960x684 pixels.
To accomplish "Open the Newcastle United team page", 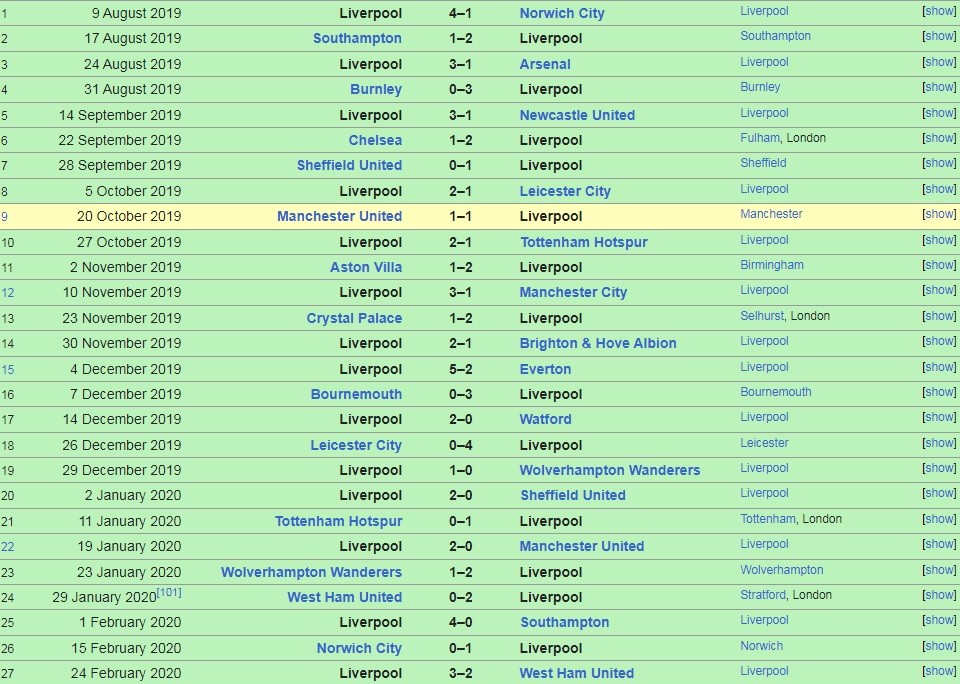I will 577,115.
